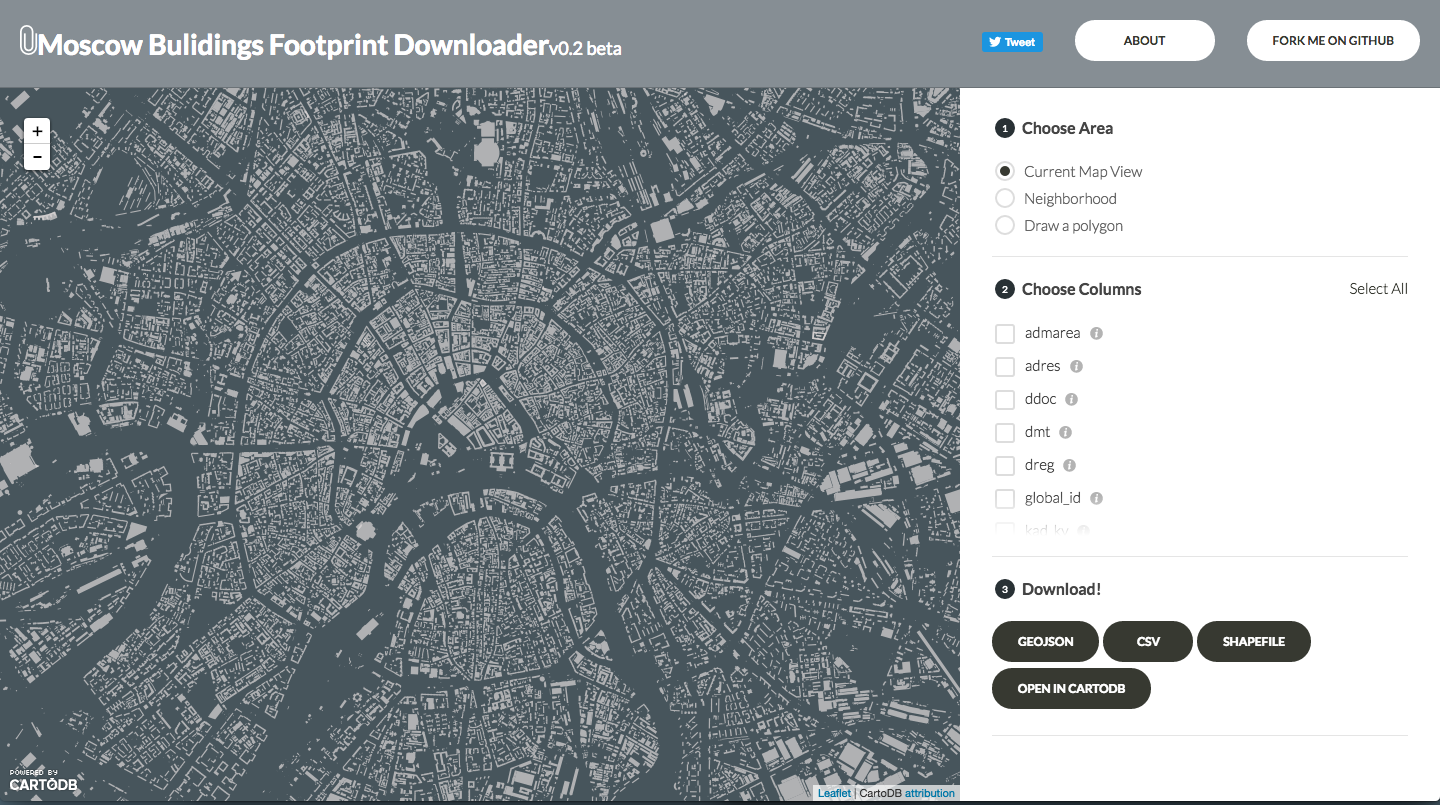
Task: Click the Choose Area heading
Action: (x=1067, y=128)
